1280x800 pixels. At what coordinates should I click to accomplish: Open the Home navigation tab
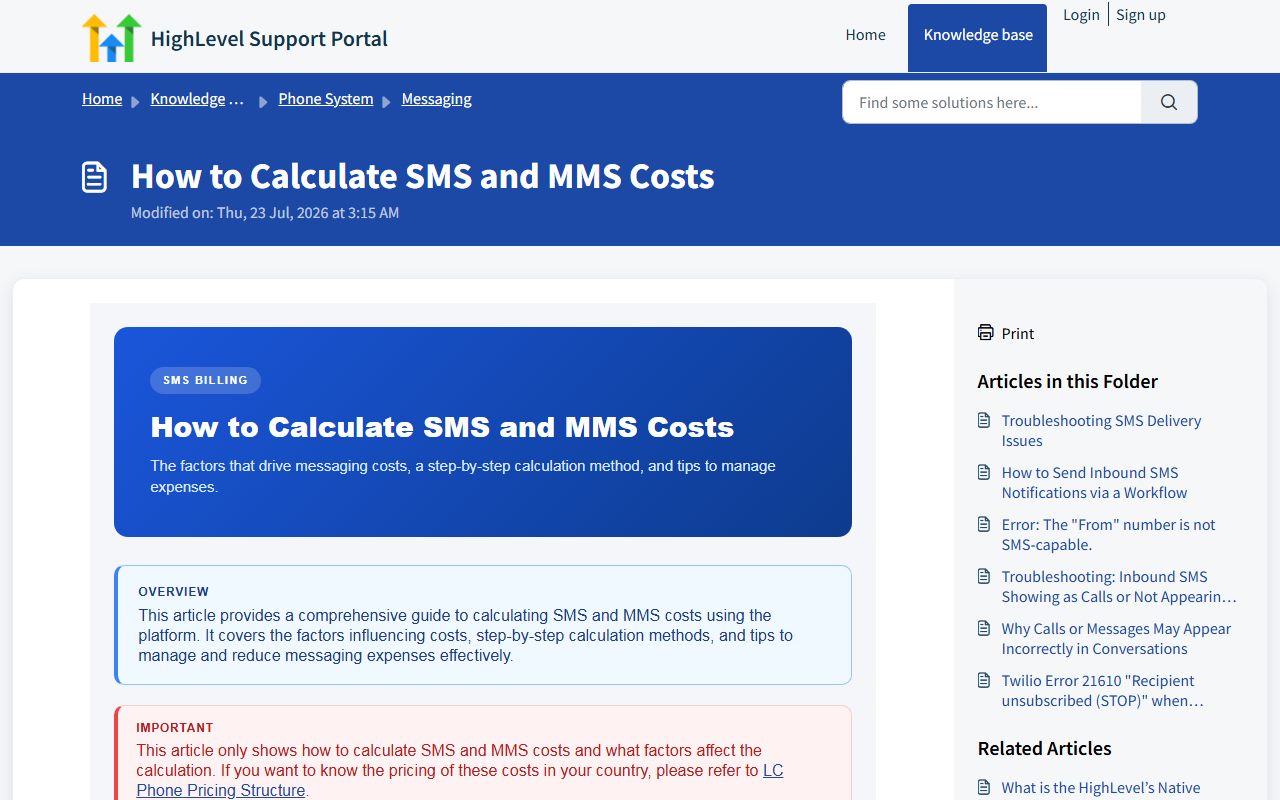(x=866, y=35)
